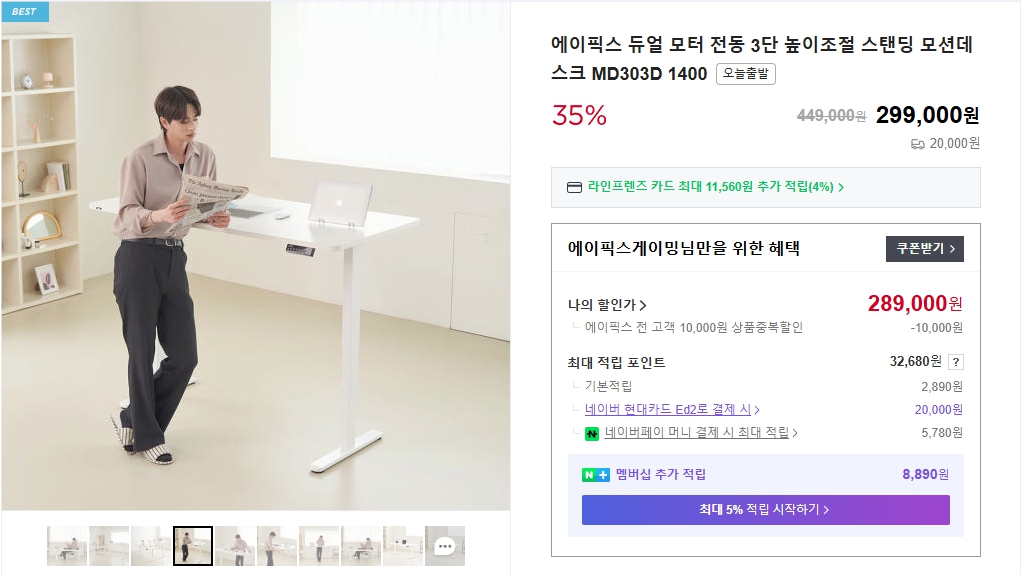The image size is (1022, 575).
Task: Click the question mark help icon
Action: pyautogui.click(x=956, y=362)
